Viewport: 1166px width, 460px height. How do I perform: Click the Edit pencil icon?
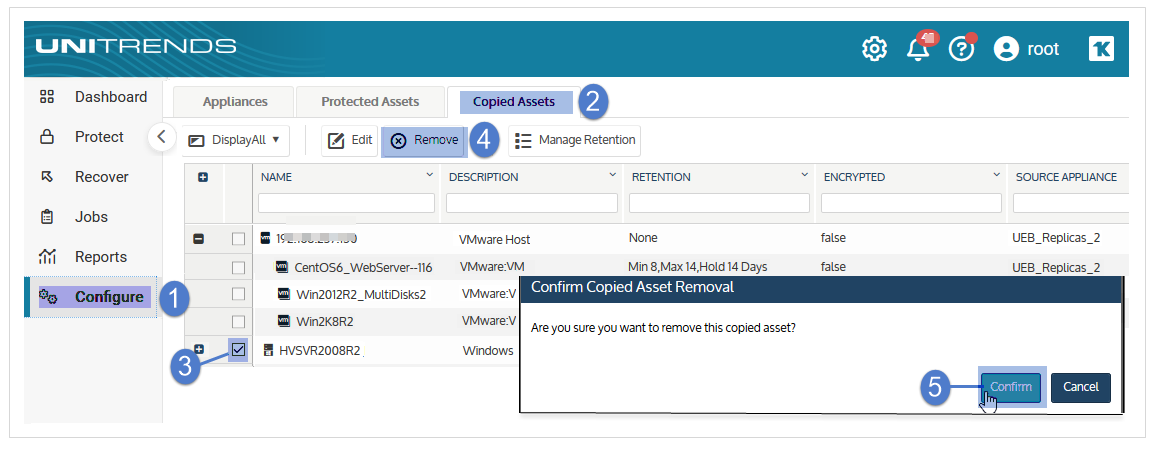click(336, 140)
